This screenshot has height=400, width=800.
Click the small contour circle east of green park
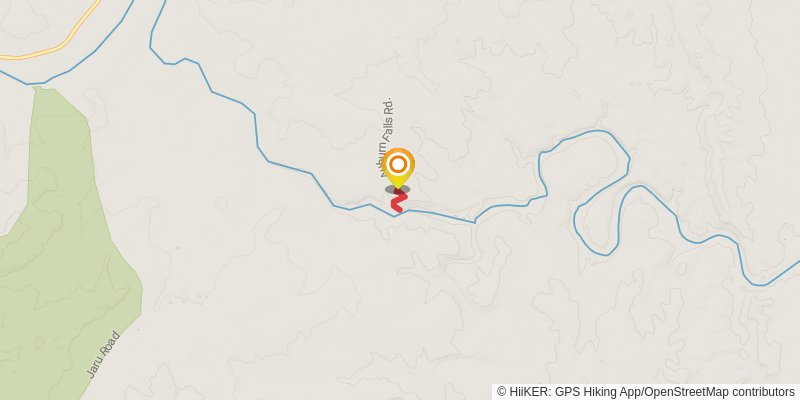(x=221, y=203)
